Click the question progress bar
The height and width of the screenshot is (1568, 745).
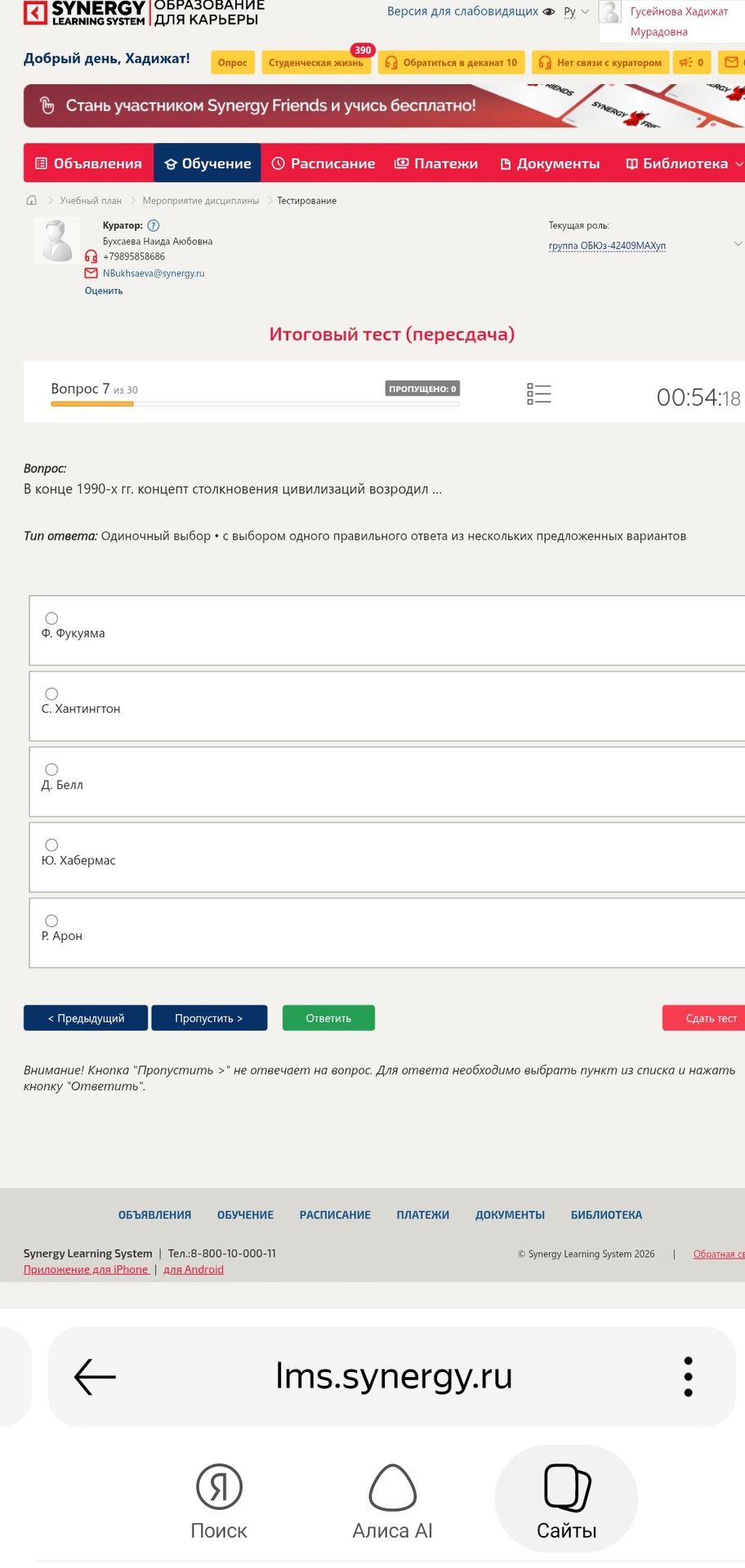pyautogui.click(x=255, y=403)
